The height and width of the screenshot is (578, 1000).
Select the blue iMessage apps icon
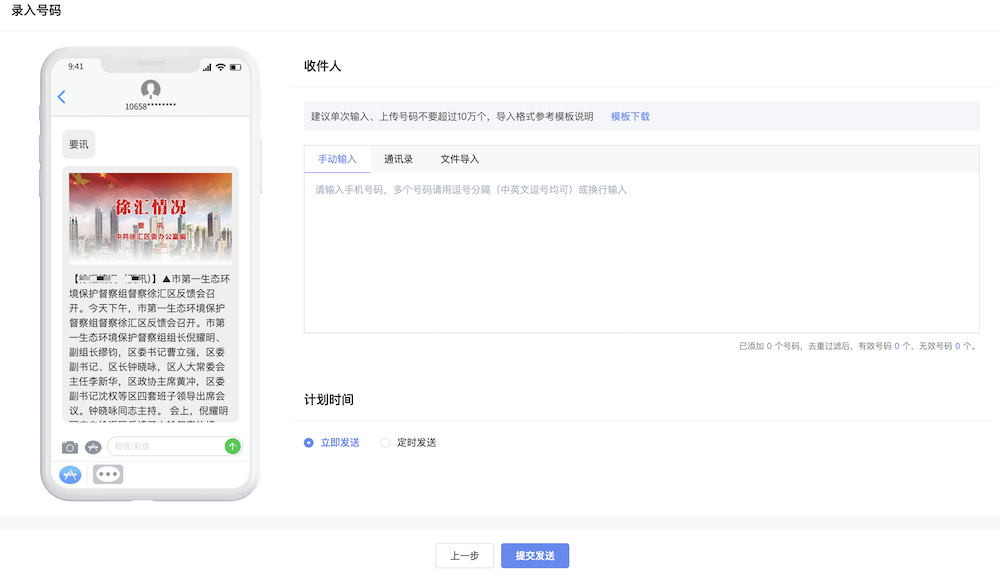pos(69,474)
